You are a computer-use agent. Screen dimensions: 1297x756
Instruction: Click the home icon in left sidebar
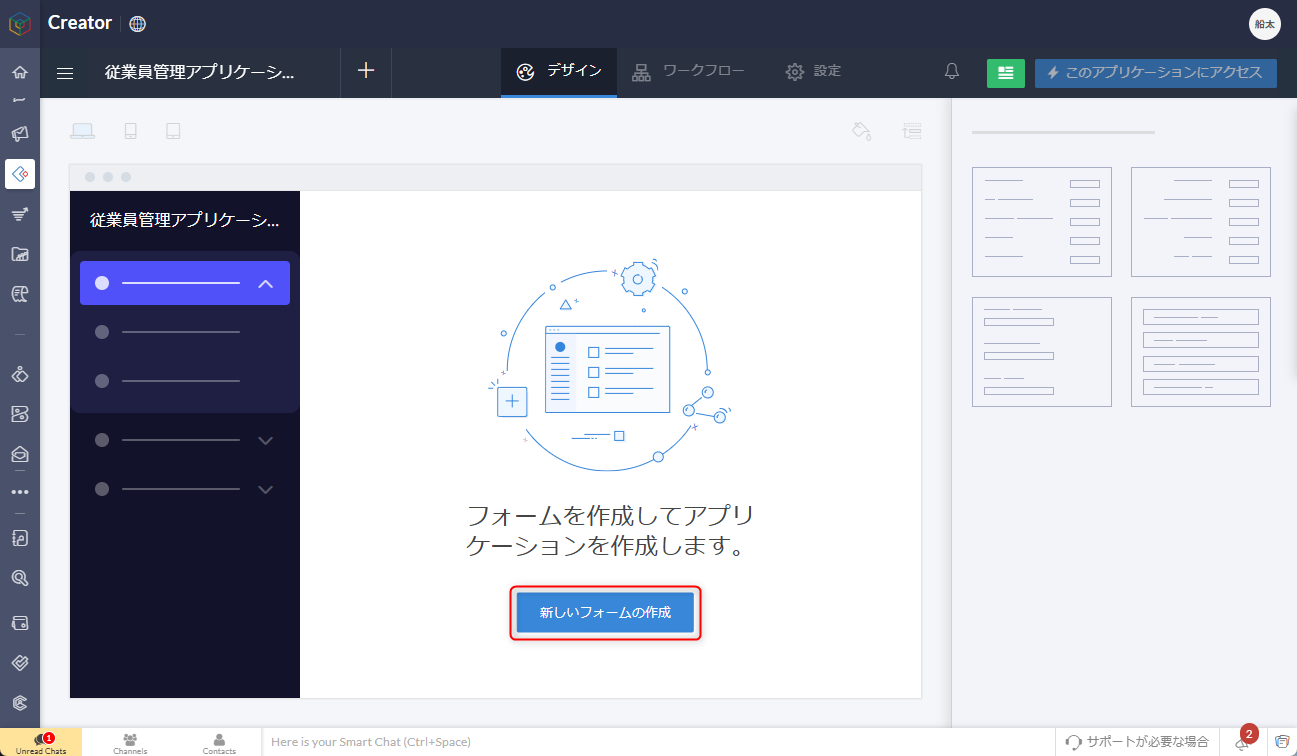(x=20, y=73)
